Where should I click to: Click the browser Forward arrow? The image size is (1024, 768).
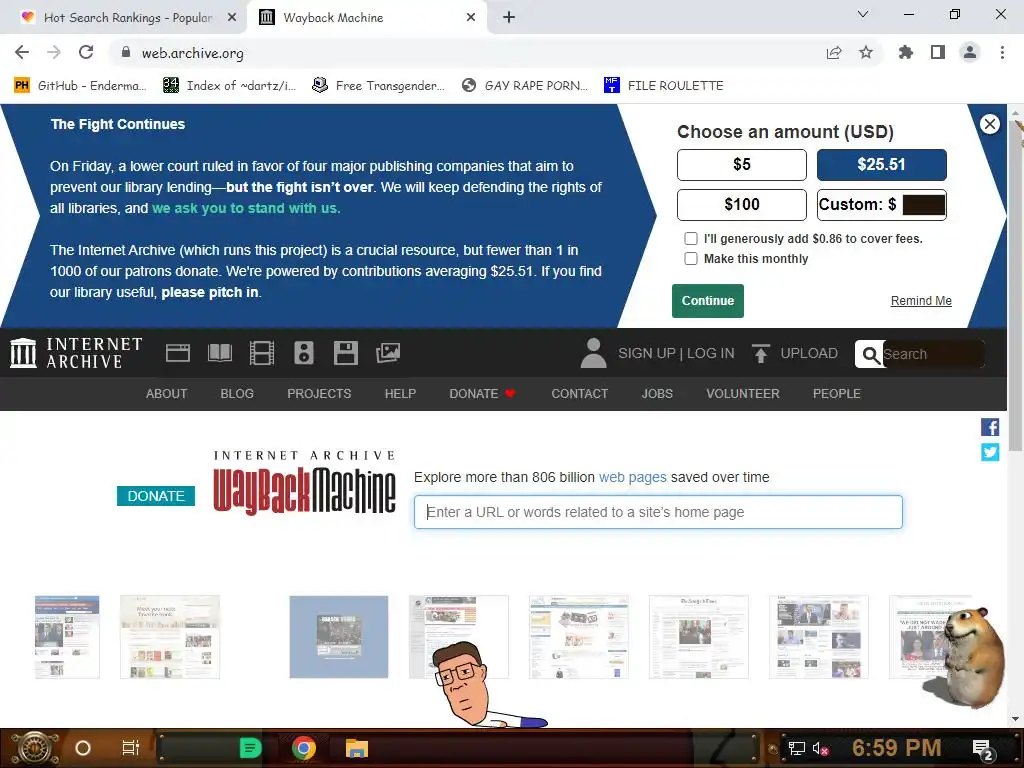54,52
